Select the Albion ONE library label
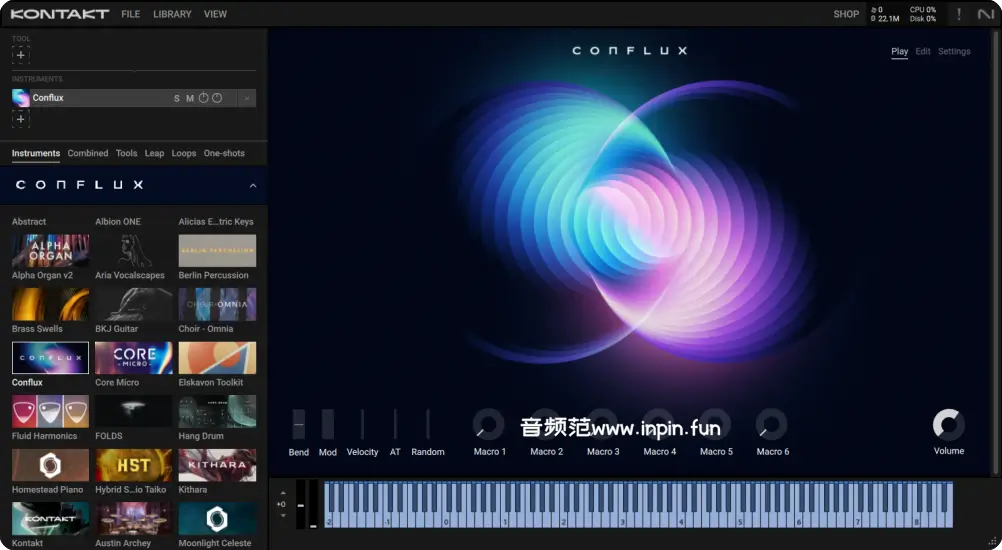1002x550 pixels. coord(118,222)
